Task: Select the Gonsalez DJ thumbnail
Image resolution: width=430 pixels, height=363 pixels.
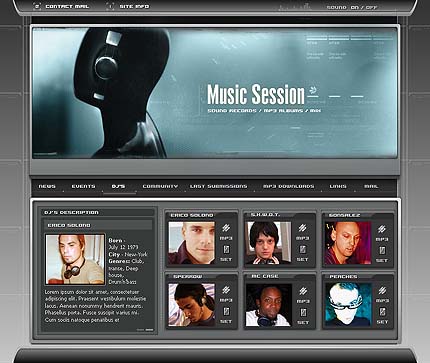Action: pos(348,243)
